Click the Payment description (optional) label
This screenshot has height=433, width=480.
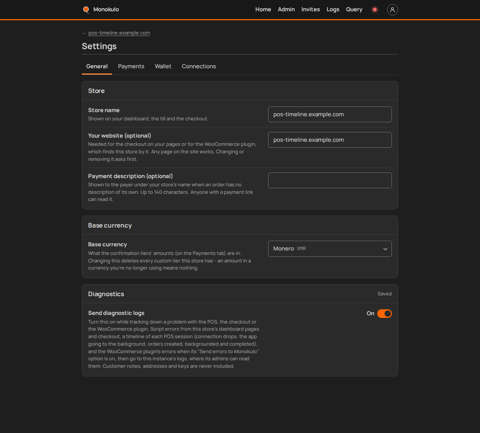coord(130,176)
